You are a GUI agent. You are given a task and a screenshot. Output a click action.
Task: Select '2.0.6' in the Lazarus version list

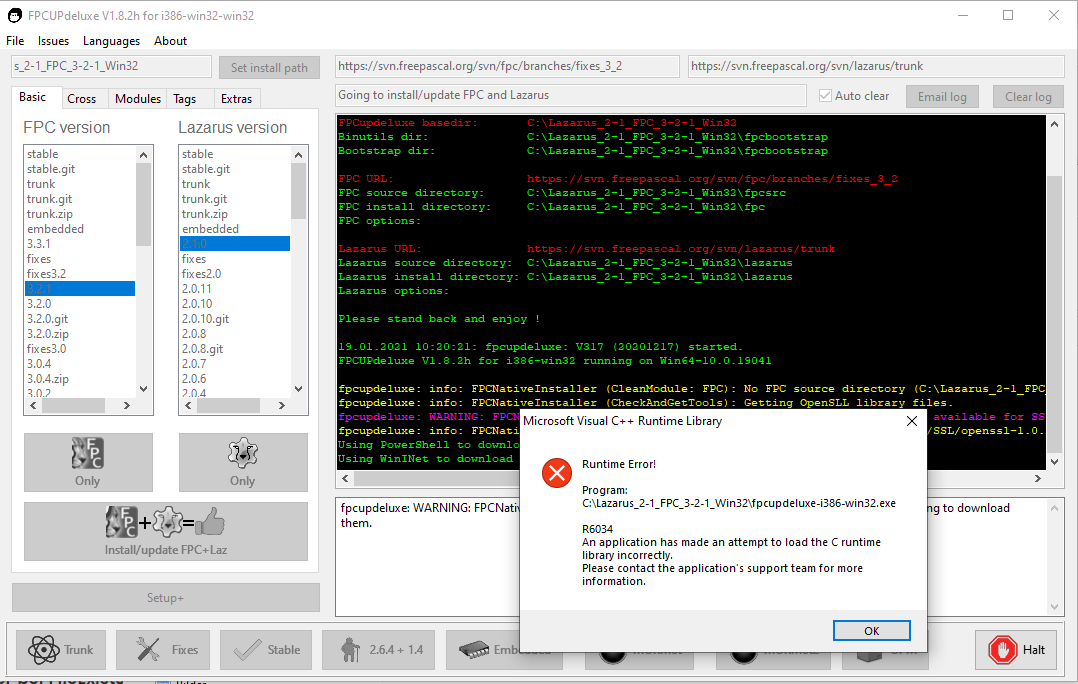(194, 378)
